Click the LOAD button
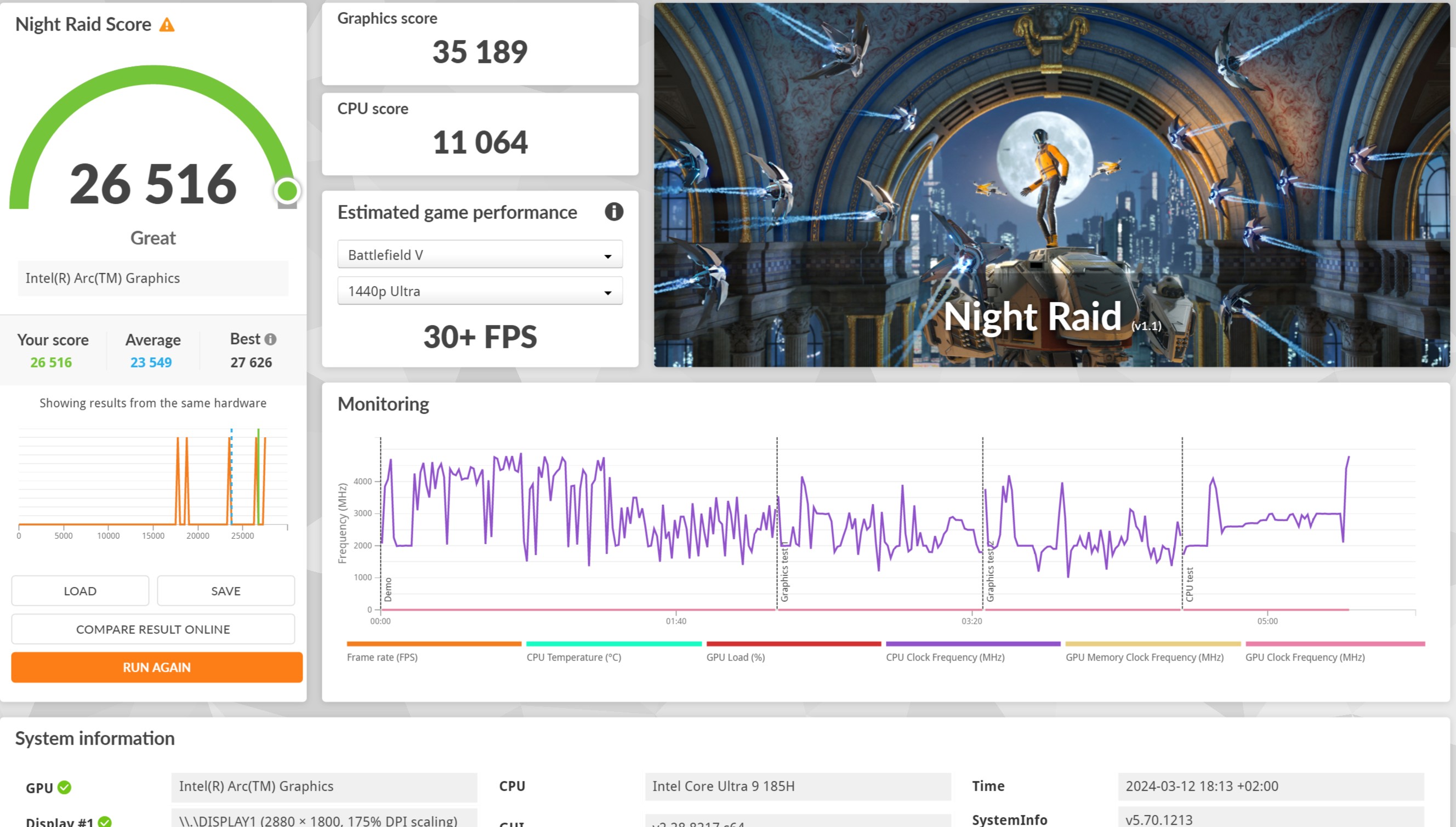This screenshot has height=827, width=1456. point(80,591)
